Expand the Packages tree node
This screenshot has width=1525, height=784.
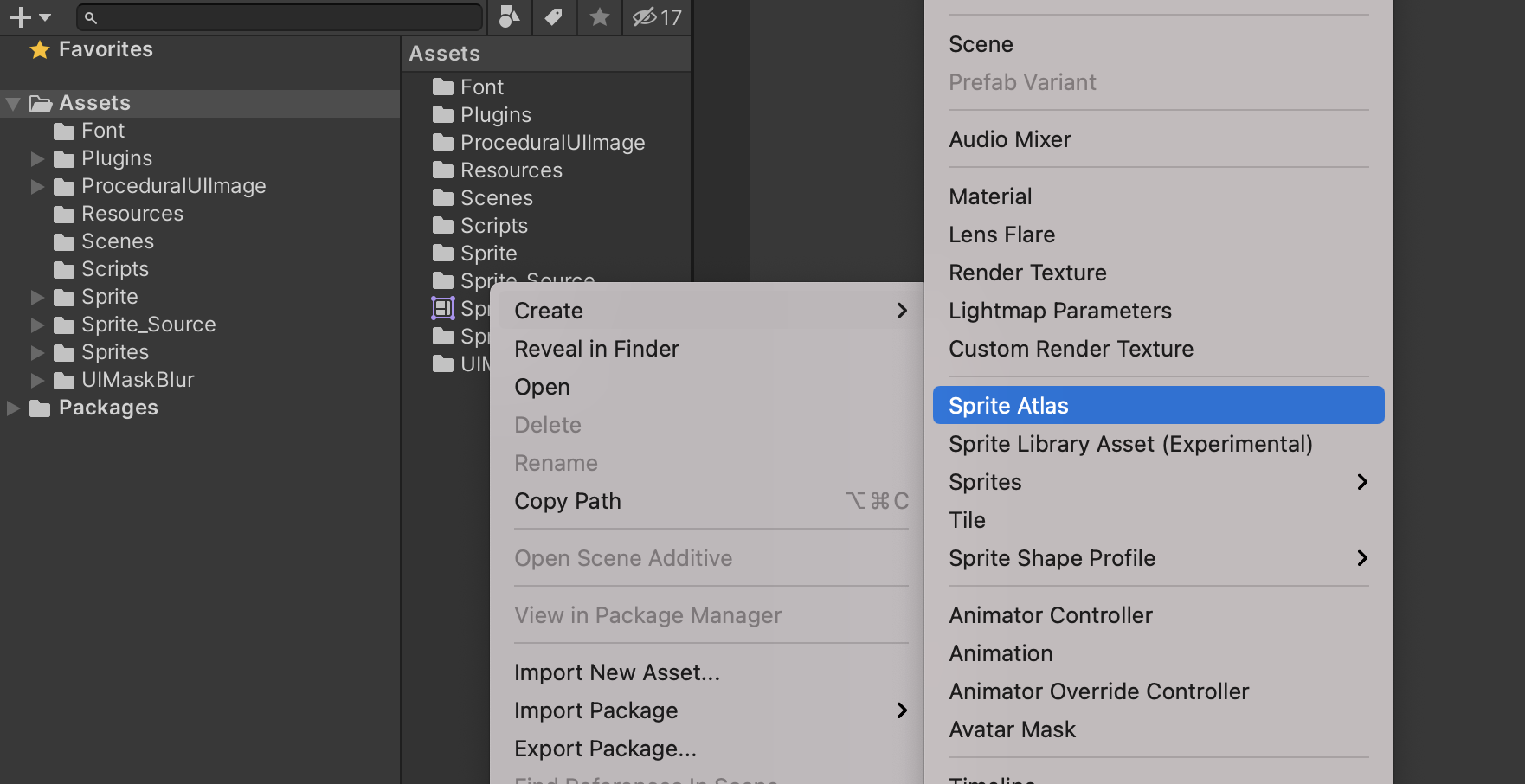click(13, 408)
